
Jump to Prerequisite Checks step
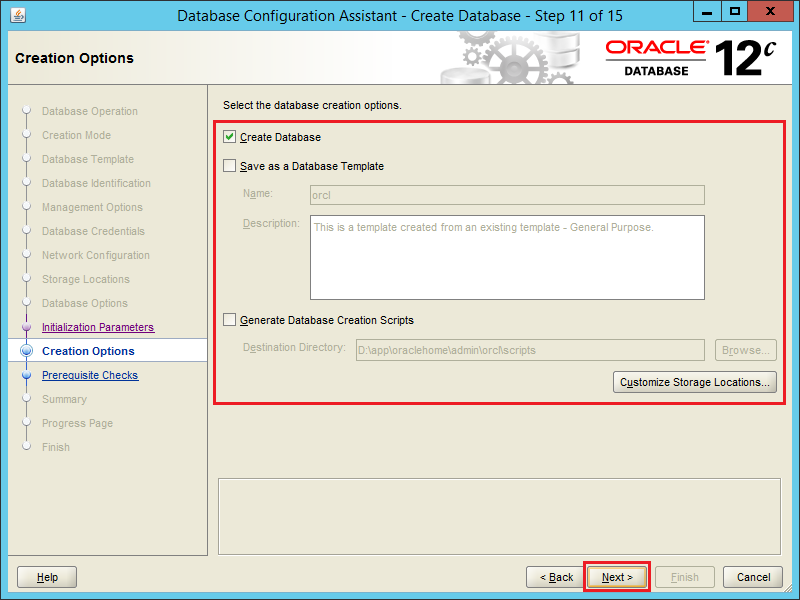[x=90, y=375]
